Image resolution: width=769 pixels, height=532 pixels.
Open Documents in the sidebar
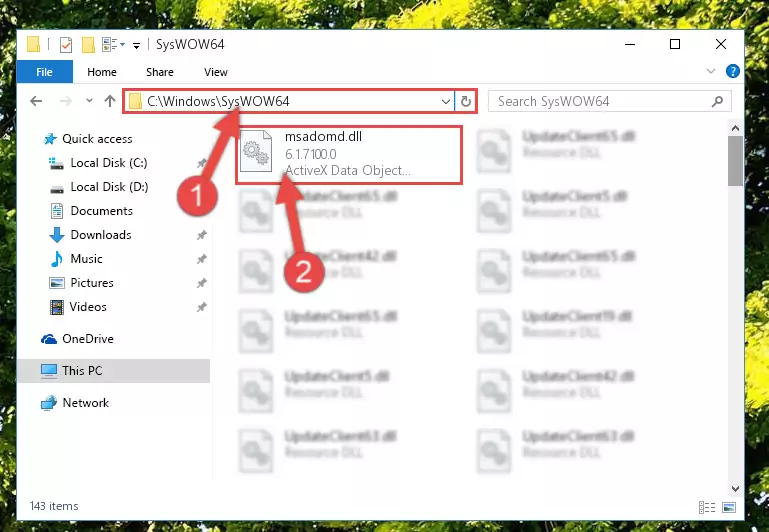pyautogui.click(x=102, y=211)
